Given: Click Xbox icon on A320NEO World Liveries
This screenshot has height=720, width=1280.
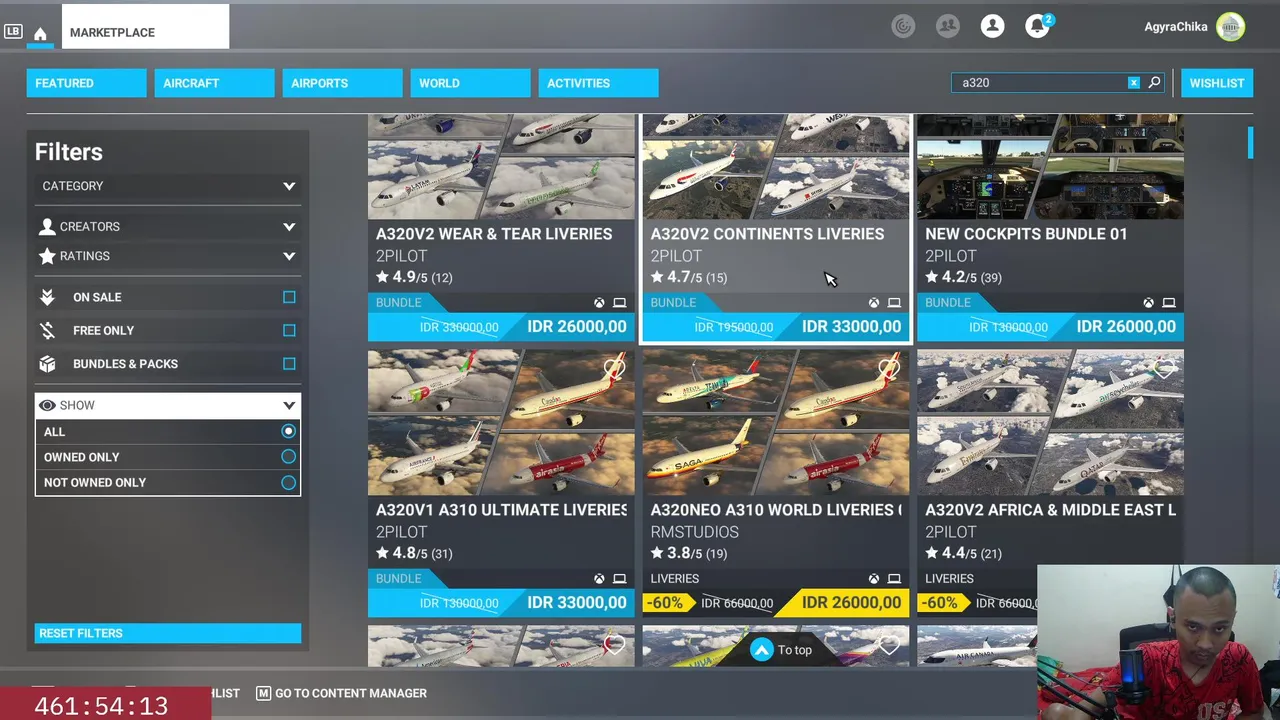Looking at the screenshot, I should click(874, 579).
